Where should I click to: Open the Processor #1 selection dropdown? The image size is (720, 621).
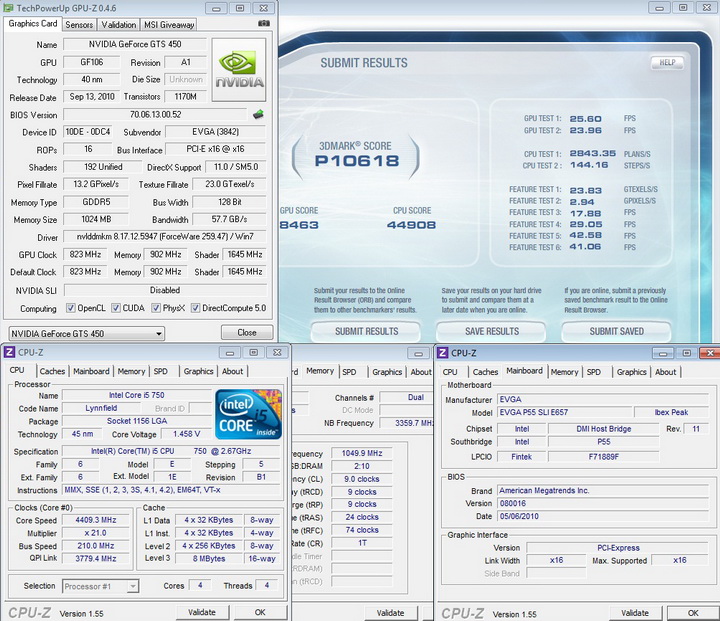point(101,586)
